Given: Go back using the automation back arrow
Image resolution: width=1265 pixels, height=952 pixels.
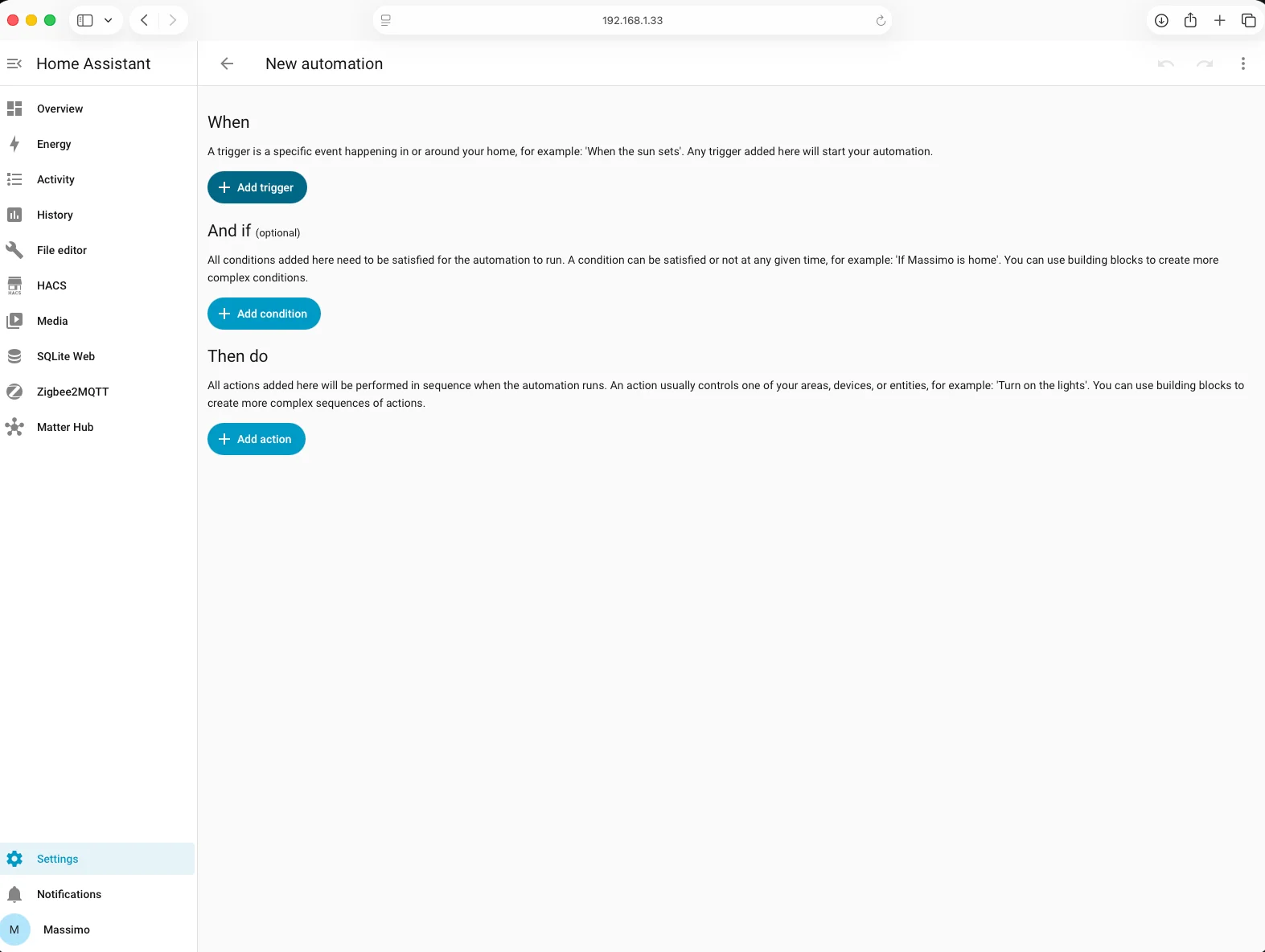Looking at the screenshot, I should (227, 64).
